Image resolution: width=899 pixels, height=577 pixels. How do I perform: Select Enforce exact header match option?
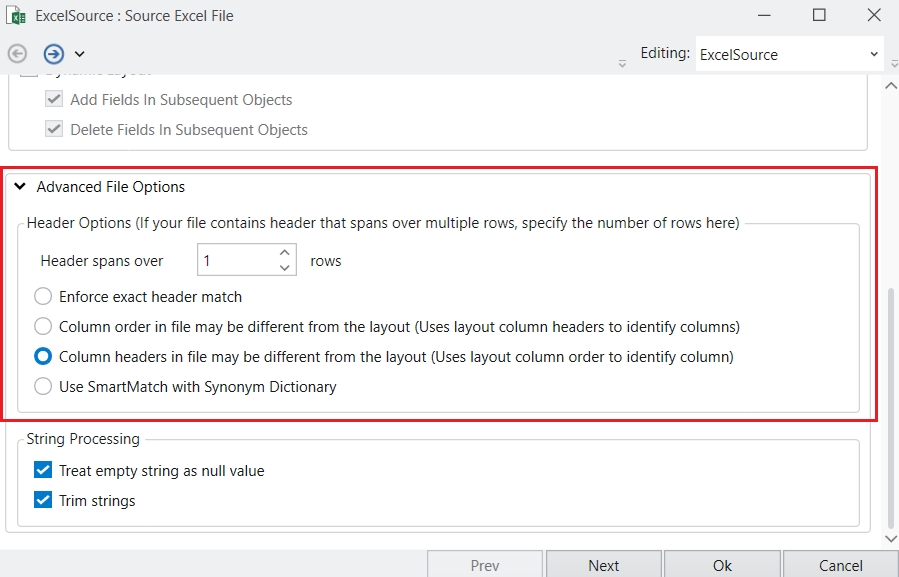43,296
